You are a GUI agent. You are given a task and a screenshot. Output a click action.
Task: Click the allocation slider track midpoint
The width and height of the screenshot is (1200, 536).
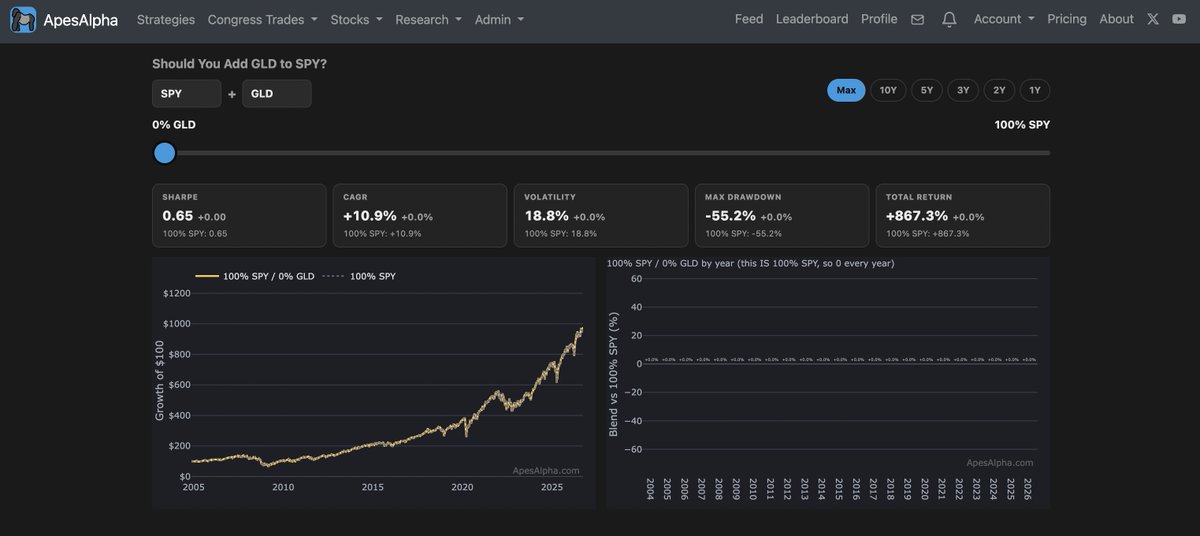[x=601, y=153]
